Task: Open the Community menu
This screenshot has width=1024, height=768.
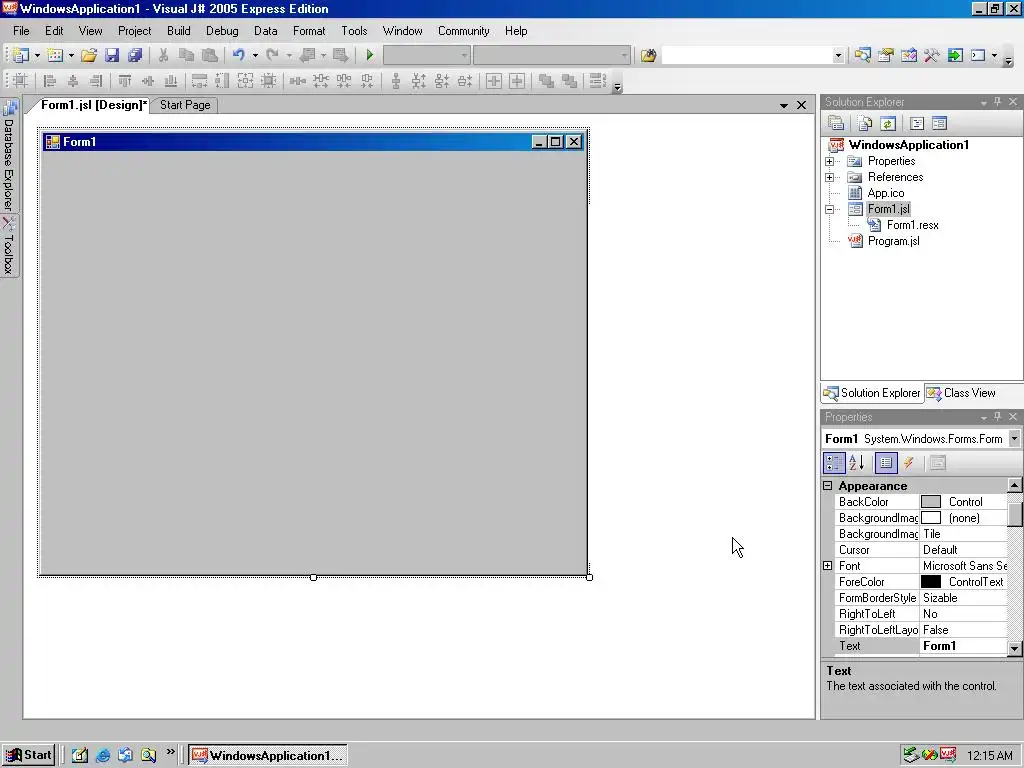Action: [464, 31]
